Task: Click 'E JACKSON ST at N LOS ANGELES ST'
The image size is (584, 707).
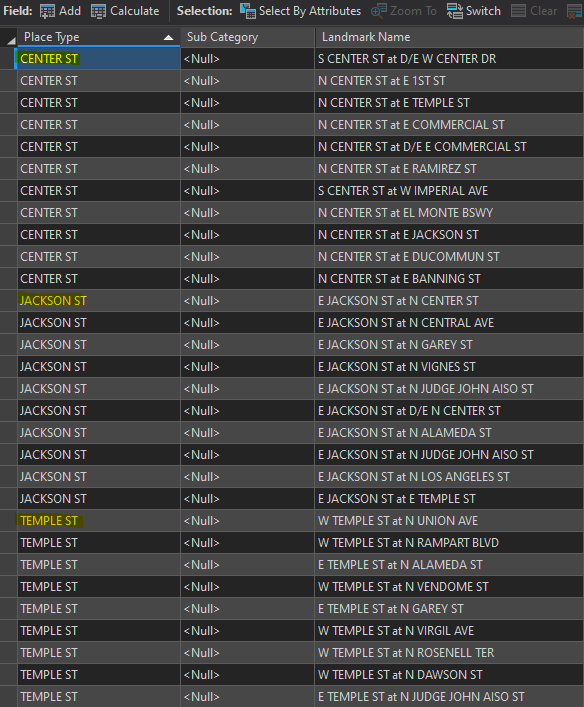Action: coord(414,477)
